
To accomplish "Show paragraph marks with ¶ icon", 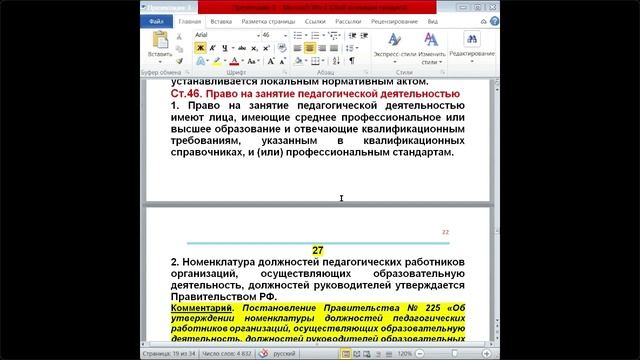I will [351, 61].
